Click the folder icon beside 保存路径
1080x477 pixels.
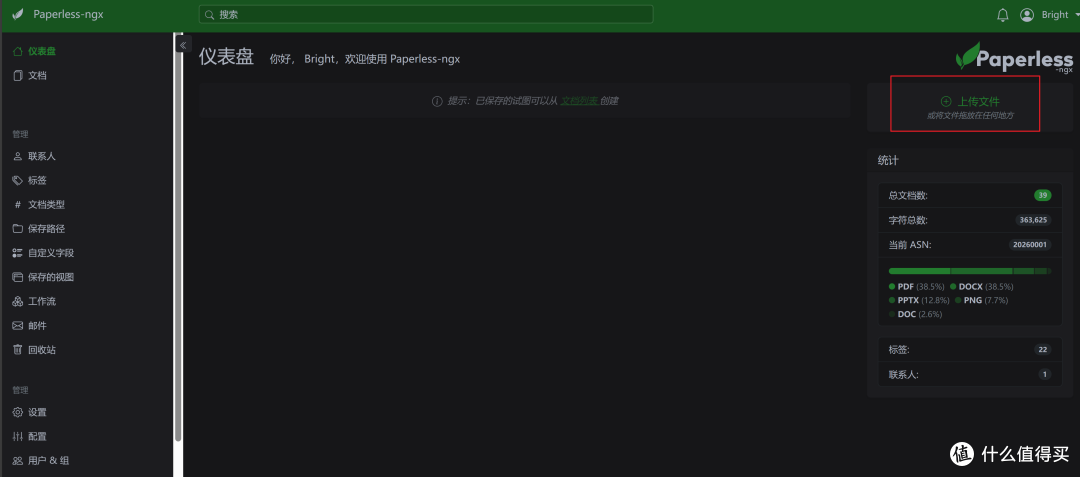pos(18,229)
